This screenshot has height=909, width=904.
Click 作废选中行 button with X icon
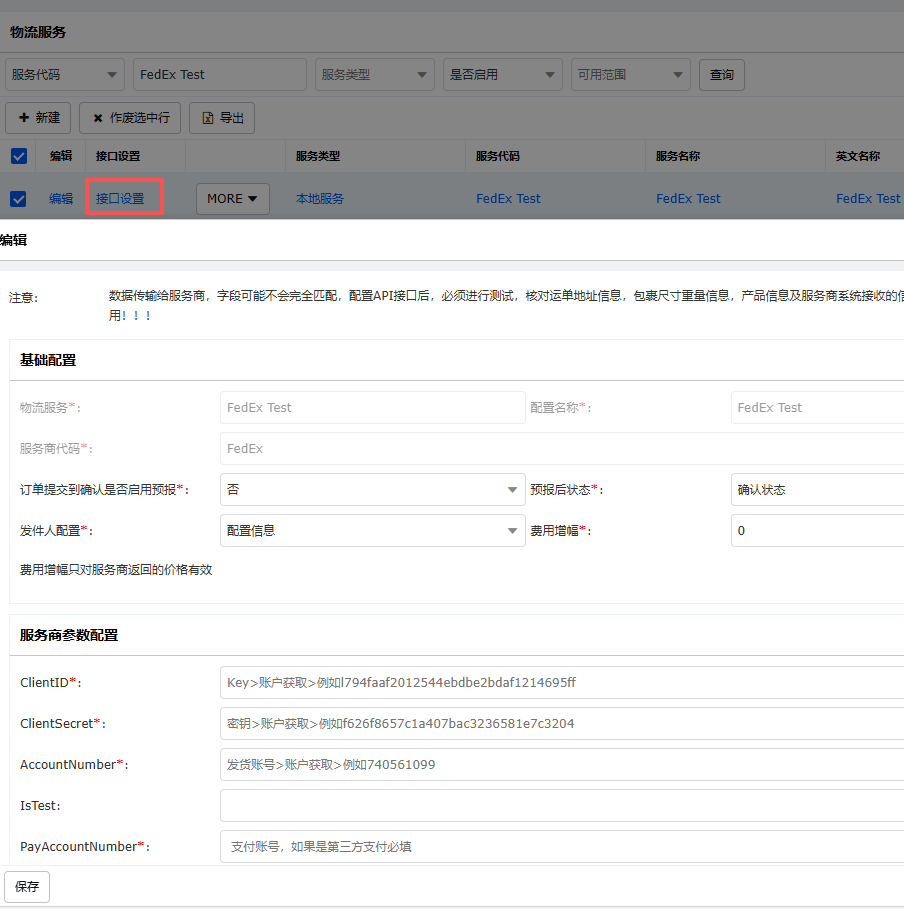click(x=131, y=118)
